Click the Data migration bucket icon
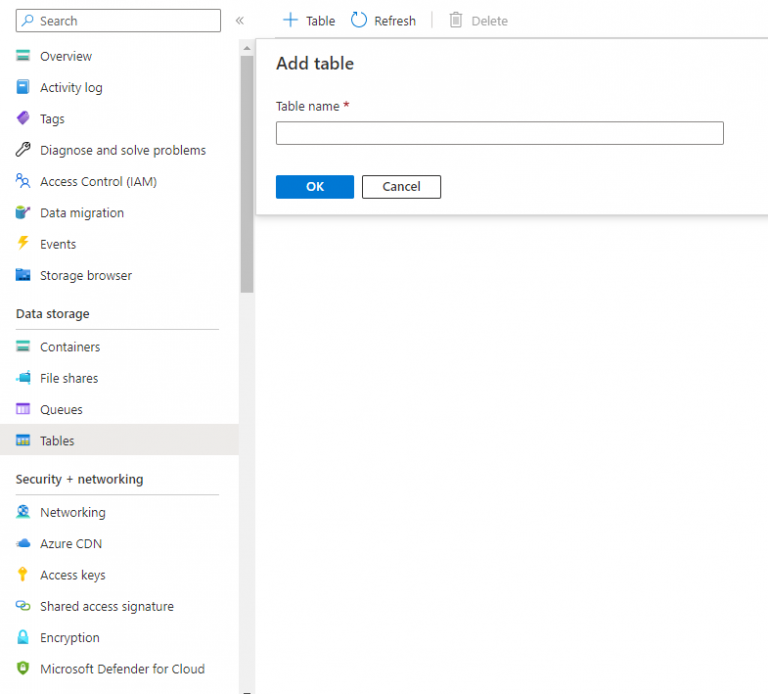 (23, 212)
